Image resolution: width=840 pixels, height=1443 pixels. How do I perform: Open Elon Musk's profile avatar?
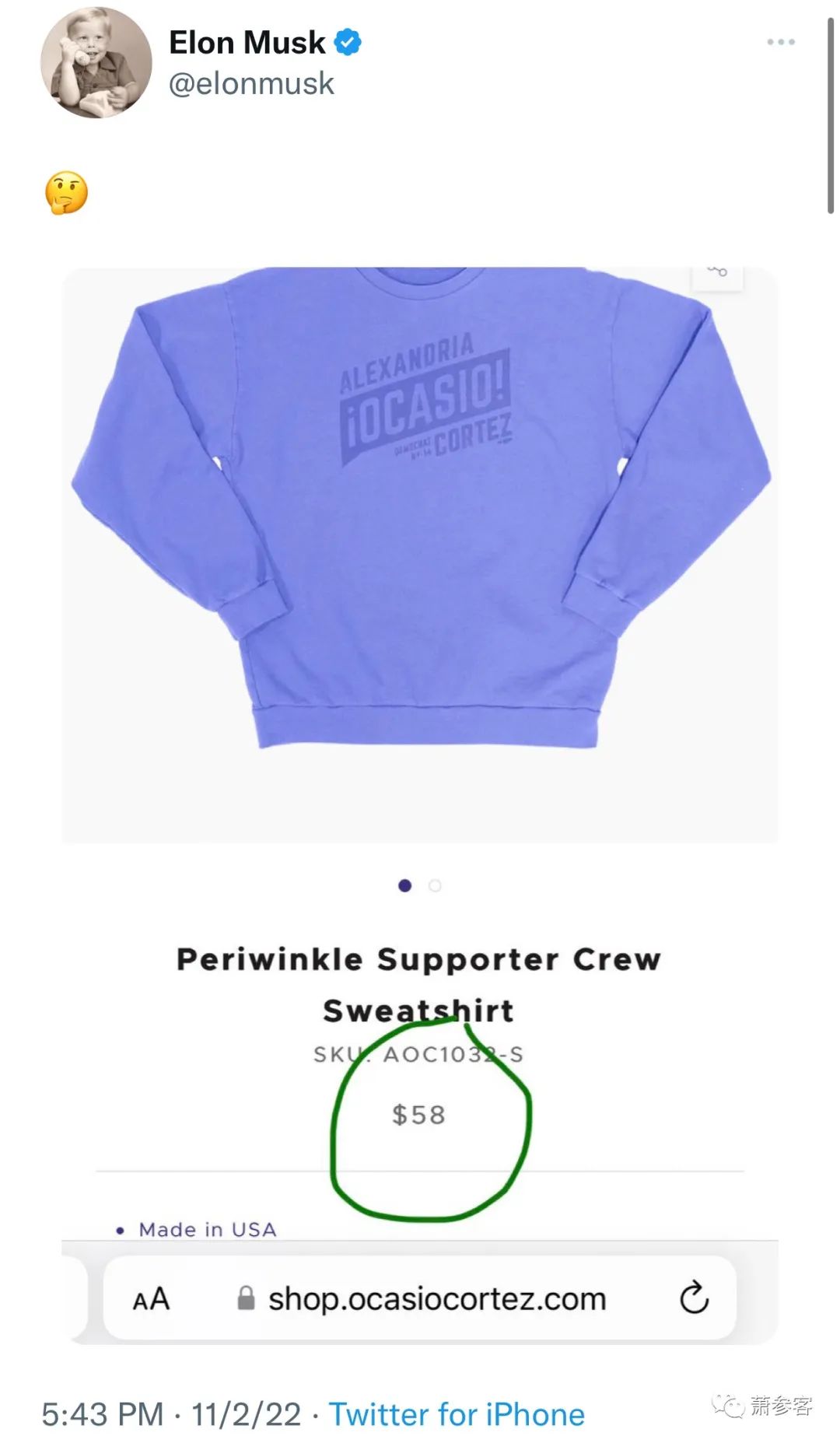(x=96, y=63)
